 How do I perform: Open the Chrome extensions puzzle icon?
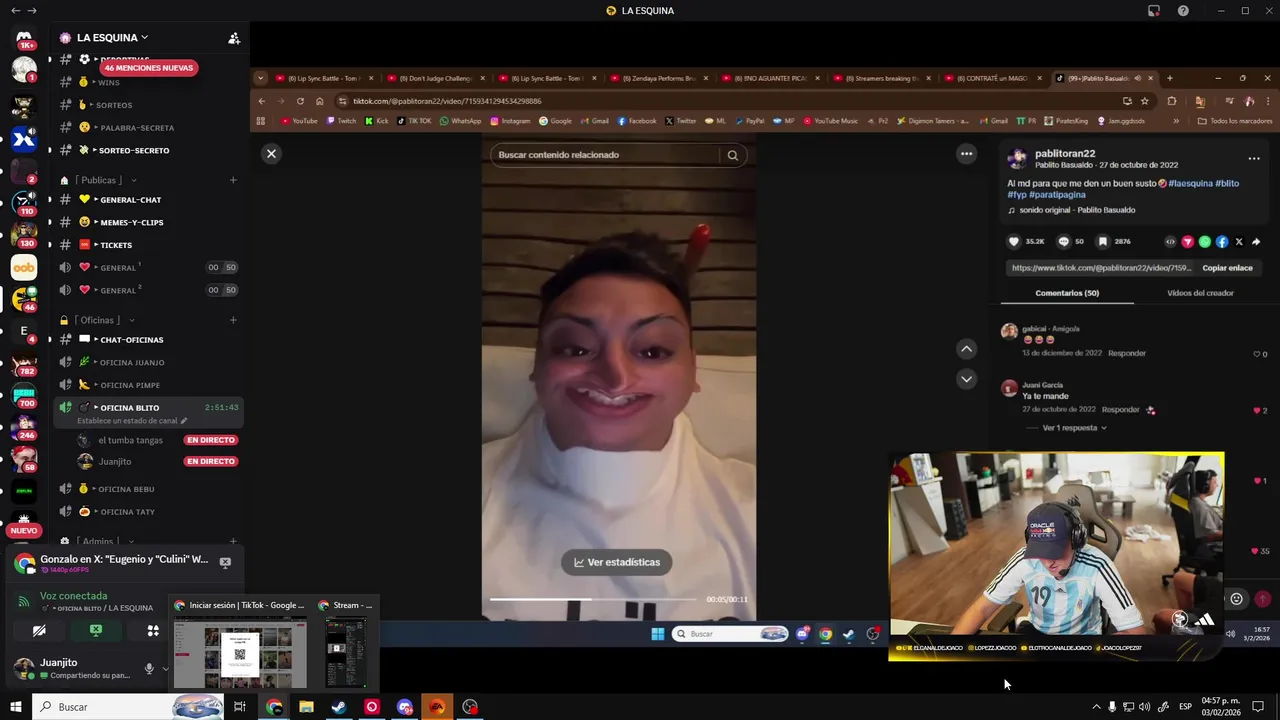tap(1172, 101)
